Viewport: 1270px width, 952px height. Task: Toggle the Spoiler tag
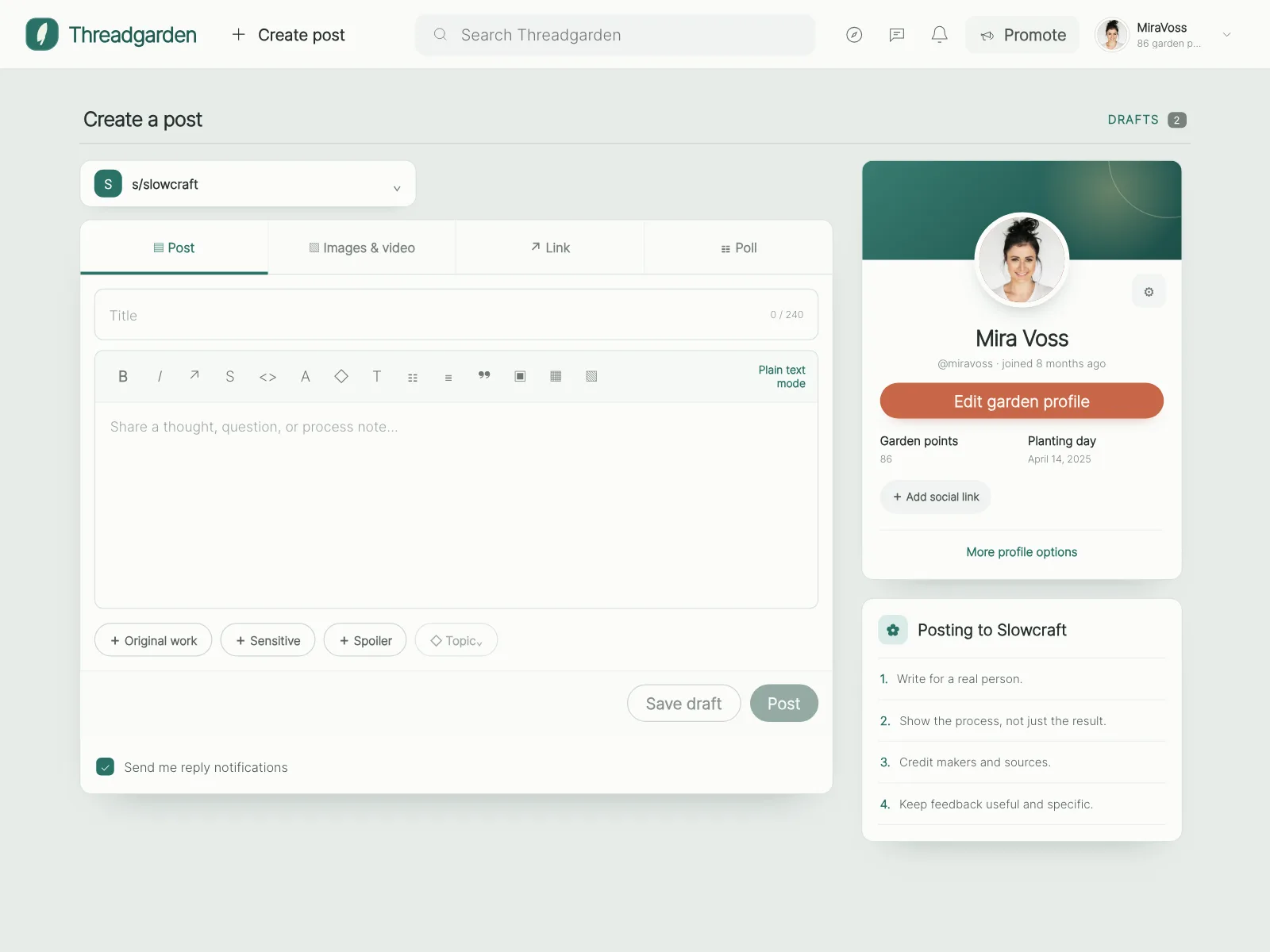(365, 640)
